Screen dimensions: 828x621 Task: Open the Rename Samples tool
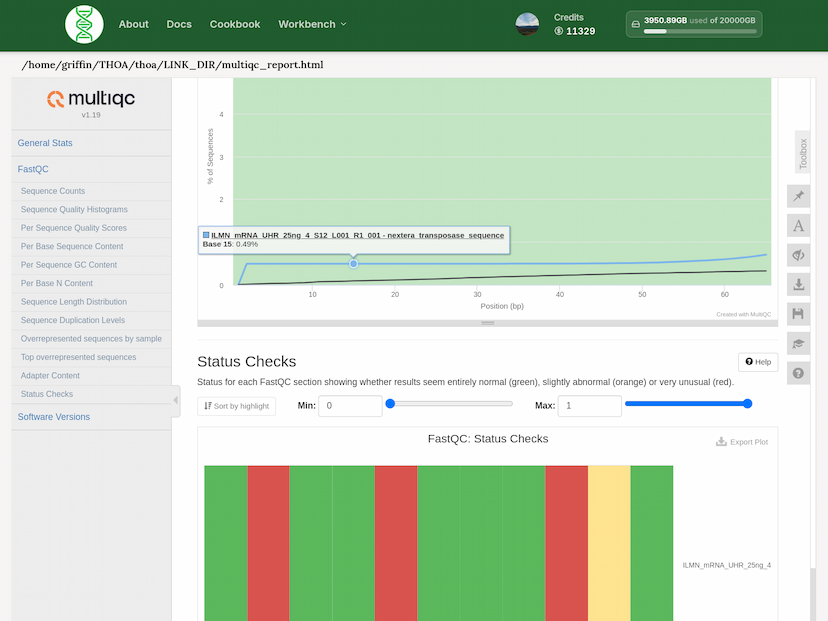pyautogui.click(x=798, y=225)
